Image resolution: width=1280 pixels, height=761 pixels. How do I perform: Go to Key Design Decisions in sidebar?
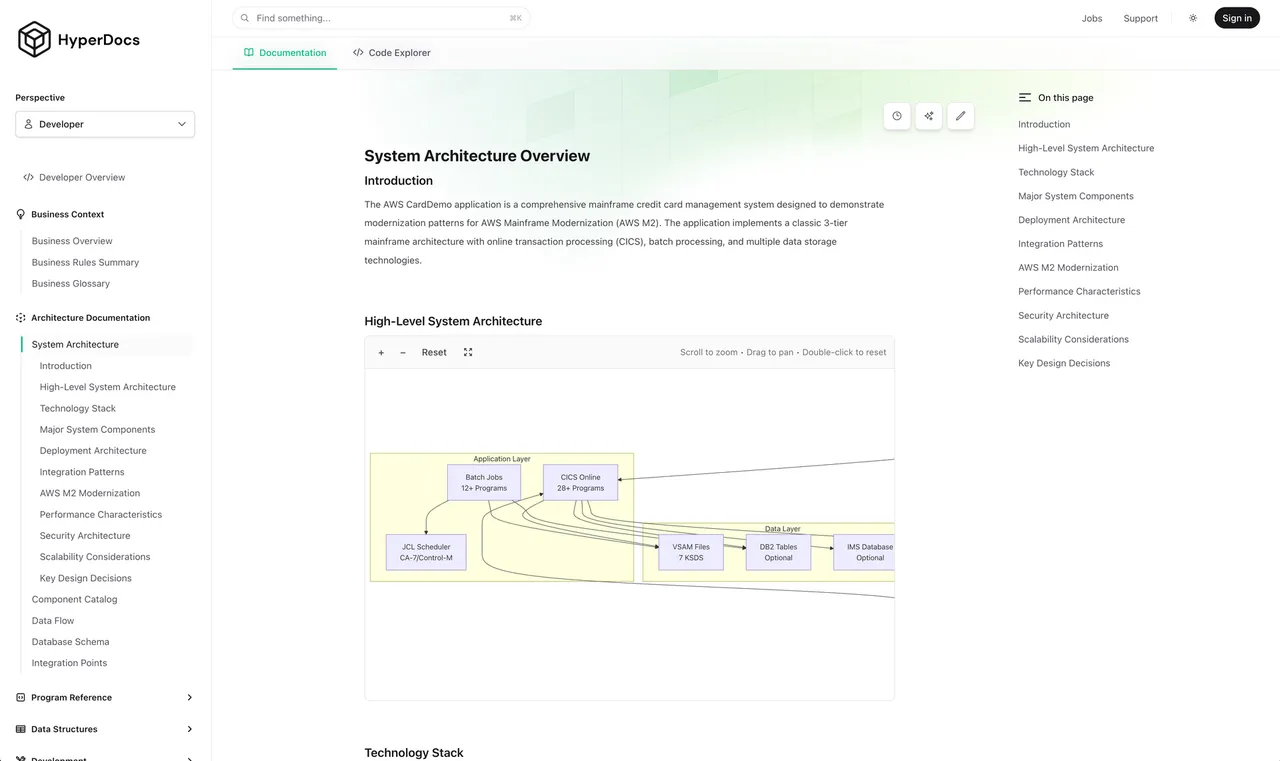tap(86, 578)
